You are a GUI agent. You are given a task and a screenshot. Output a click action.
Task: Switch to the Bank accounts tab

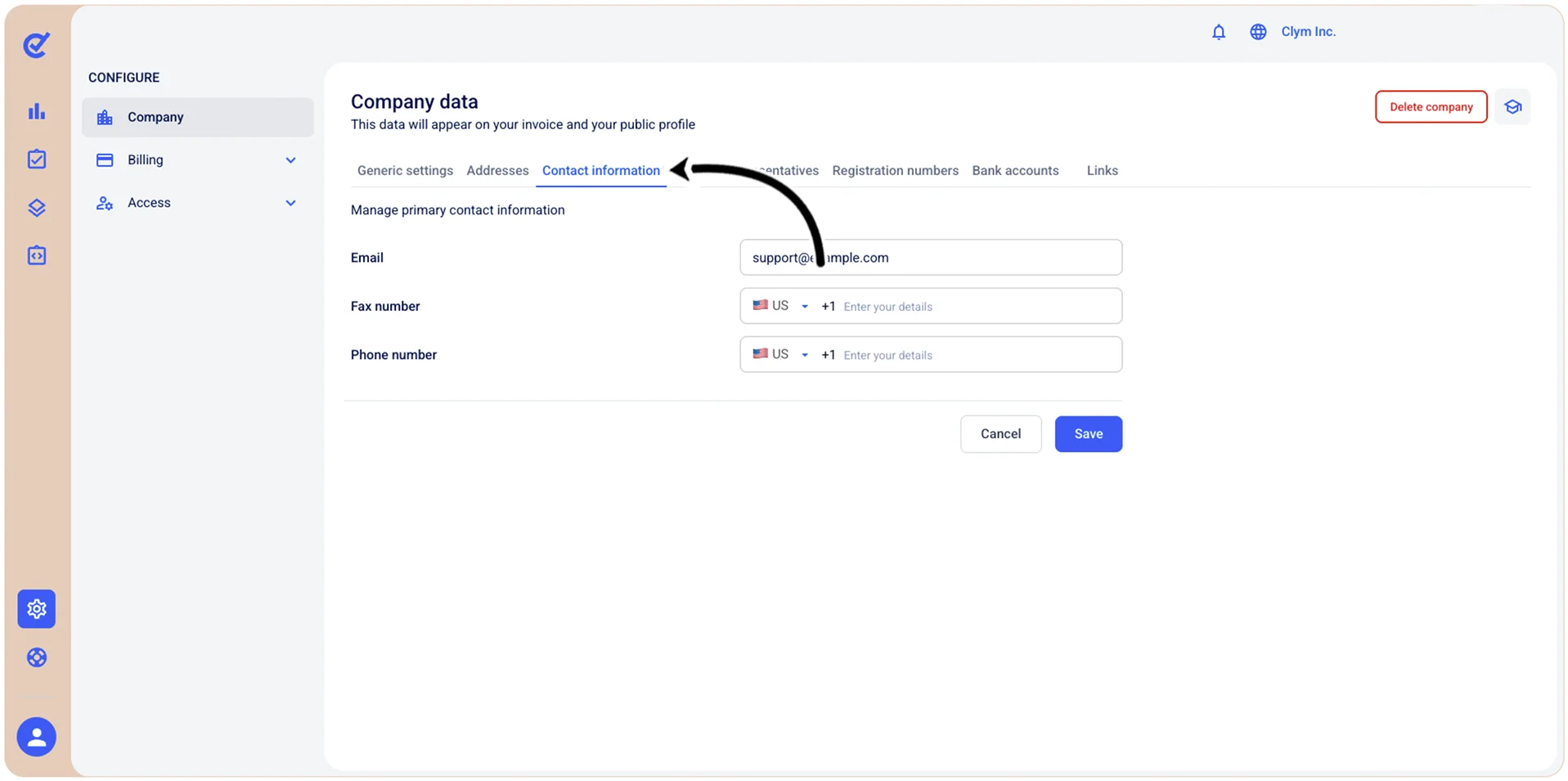point(1015,170)
